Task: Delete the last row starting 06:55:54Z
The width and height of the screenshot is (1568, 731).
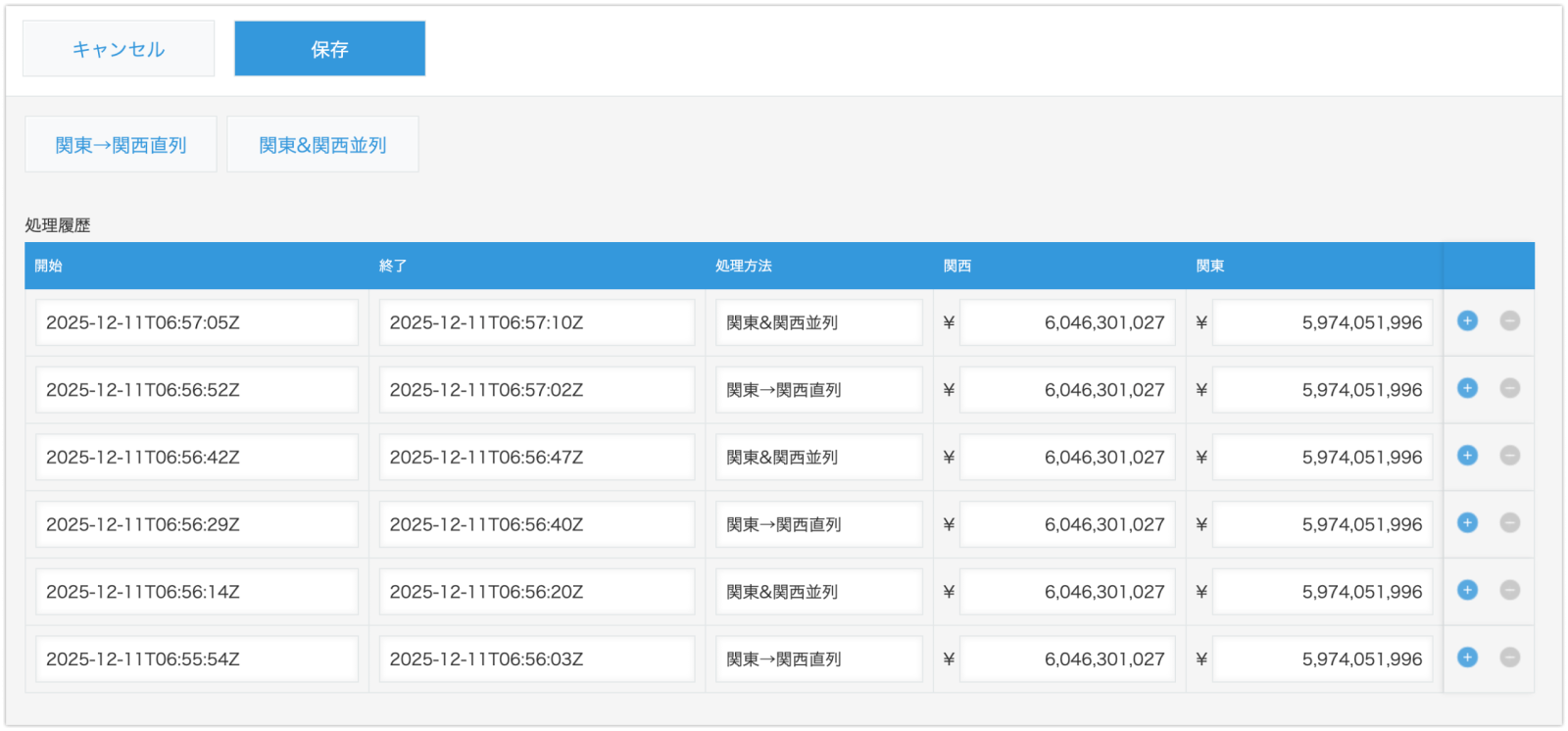Action: tap(1509, 658)
